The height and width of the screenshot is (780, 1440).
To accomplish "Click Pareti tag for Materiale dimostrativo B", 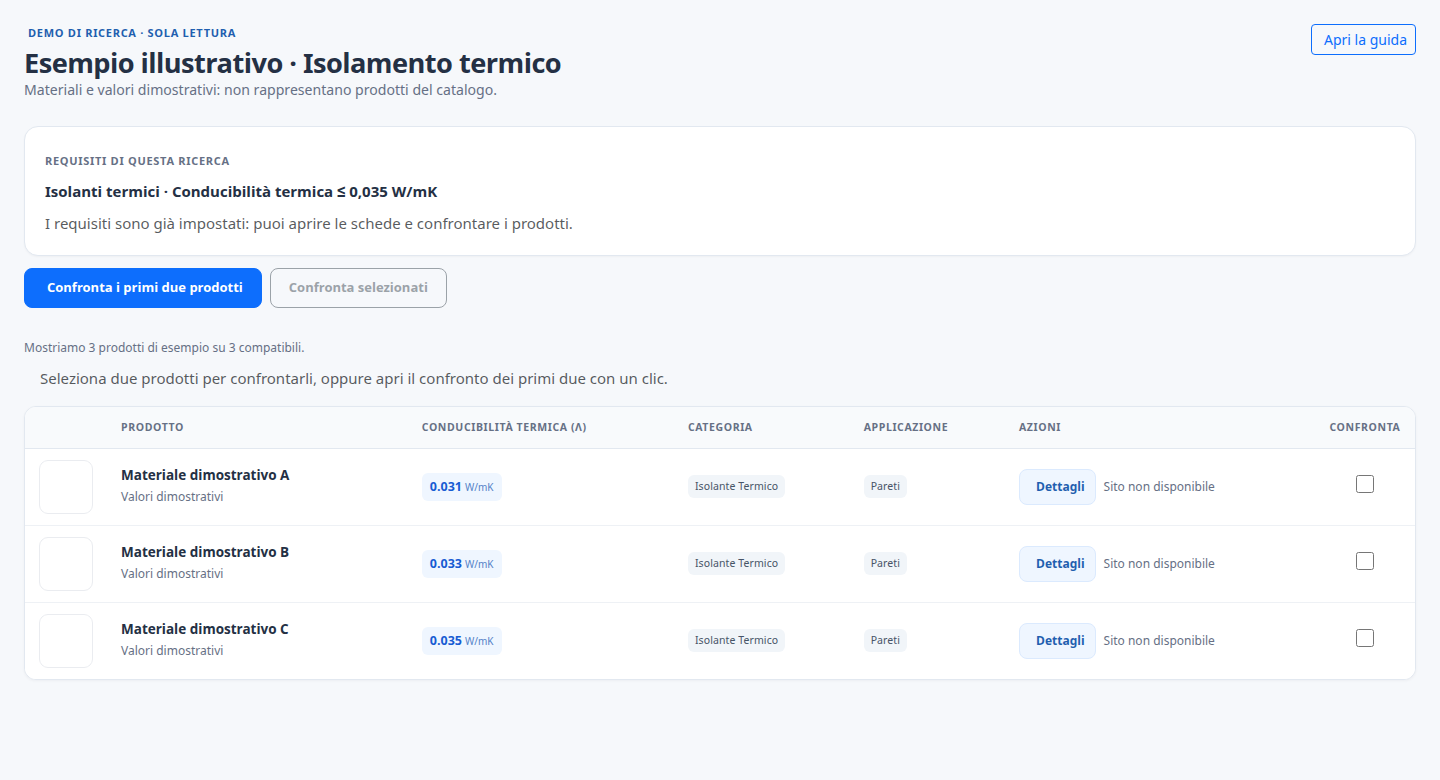I will click(885, 564).
